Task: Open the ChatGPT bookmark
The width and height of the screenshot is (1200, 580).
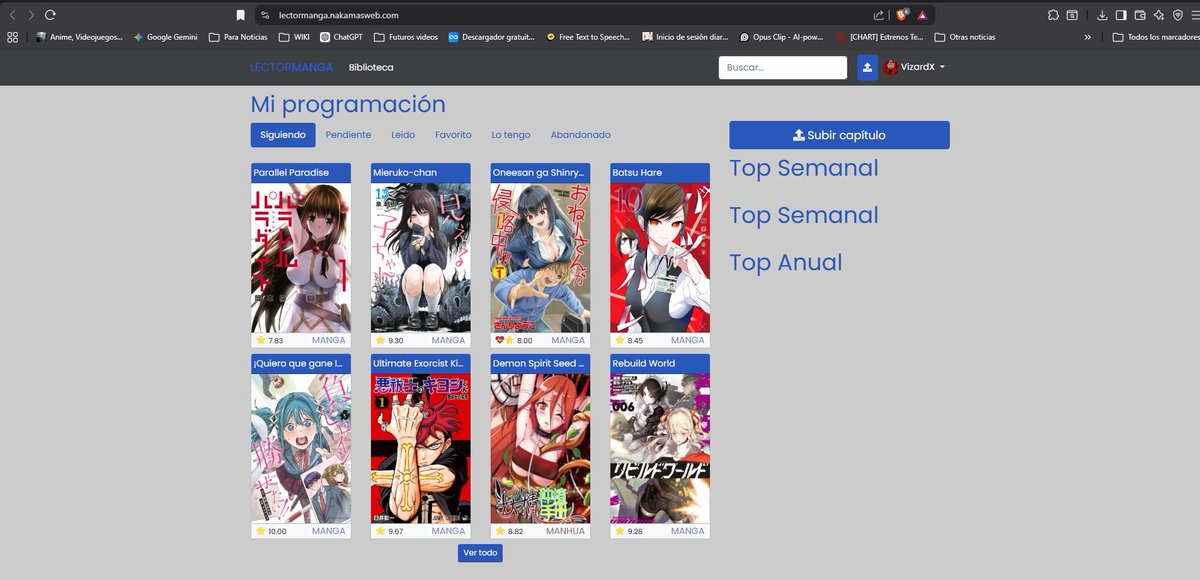Action: pos(341,37)
